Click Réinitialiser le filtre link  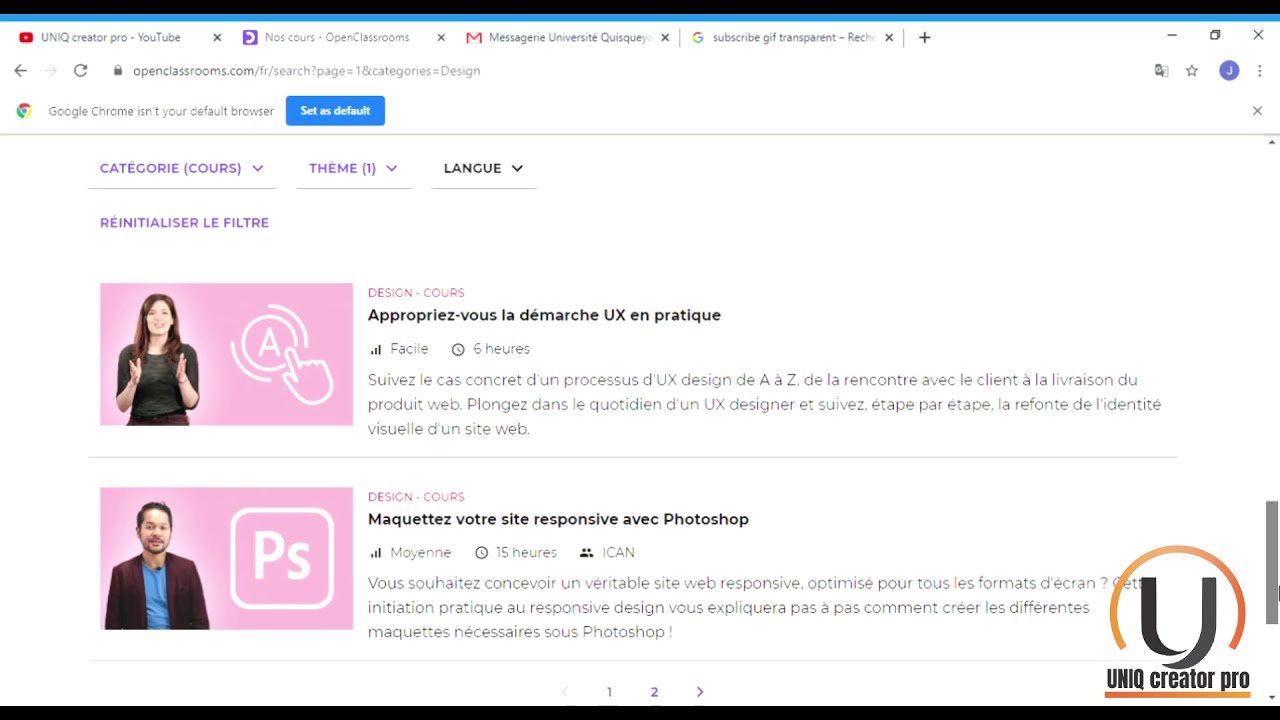[x=184, y=223]
